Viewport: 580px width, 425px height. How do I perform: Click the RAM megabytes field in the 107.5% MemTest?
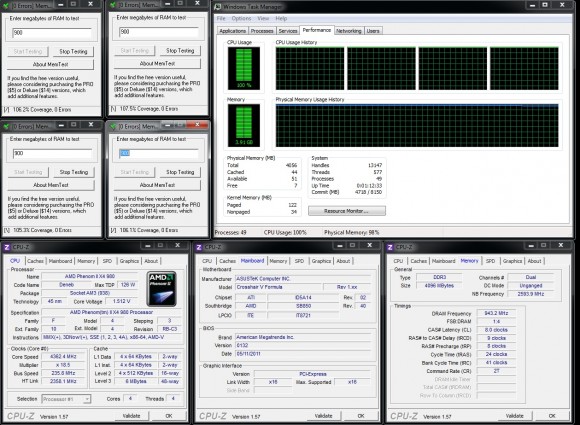(159, 32)
